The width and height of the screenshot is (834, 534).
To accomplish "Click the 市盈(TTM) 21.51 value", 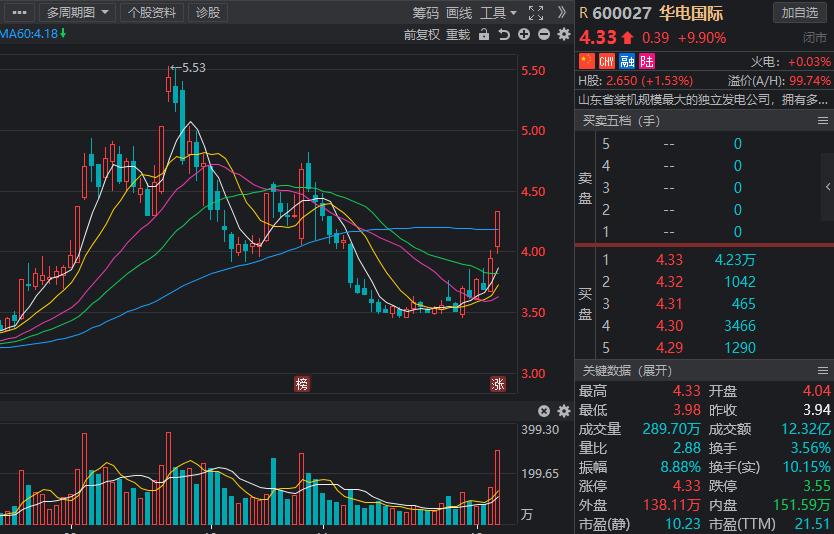I will click(812, 524).
